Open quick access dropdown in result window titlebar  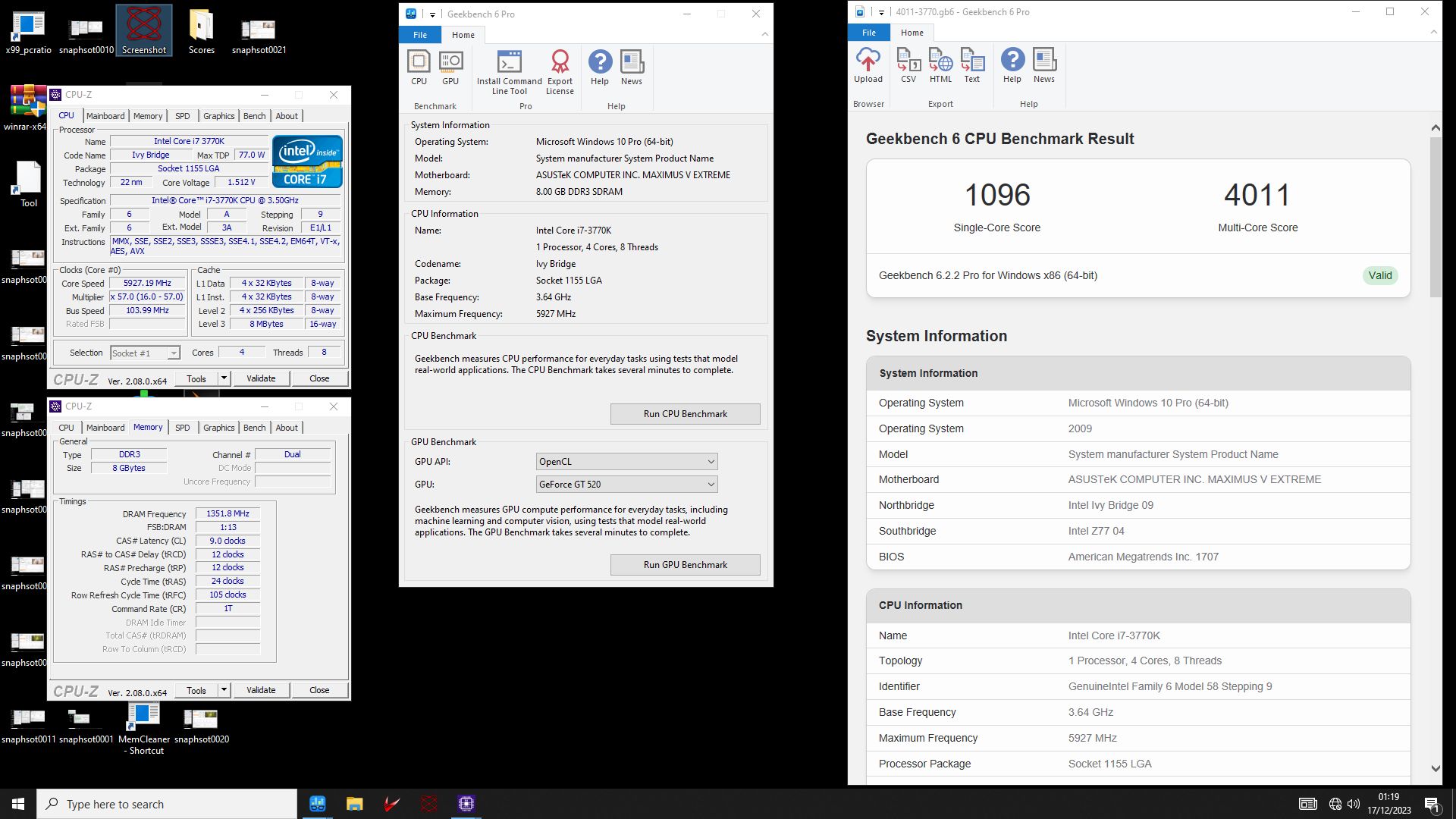881,12
